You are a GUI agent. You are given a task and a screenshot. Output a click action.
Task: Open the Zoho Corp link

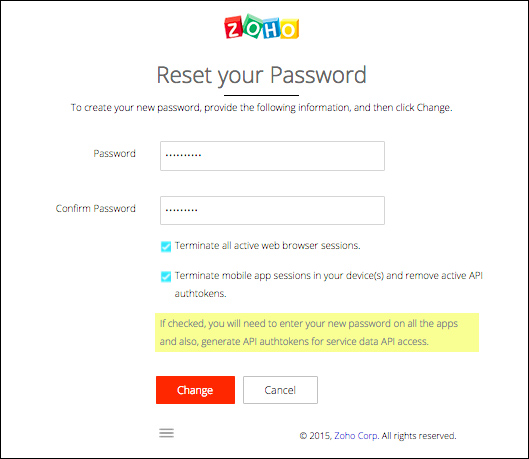point(357,436)
